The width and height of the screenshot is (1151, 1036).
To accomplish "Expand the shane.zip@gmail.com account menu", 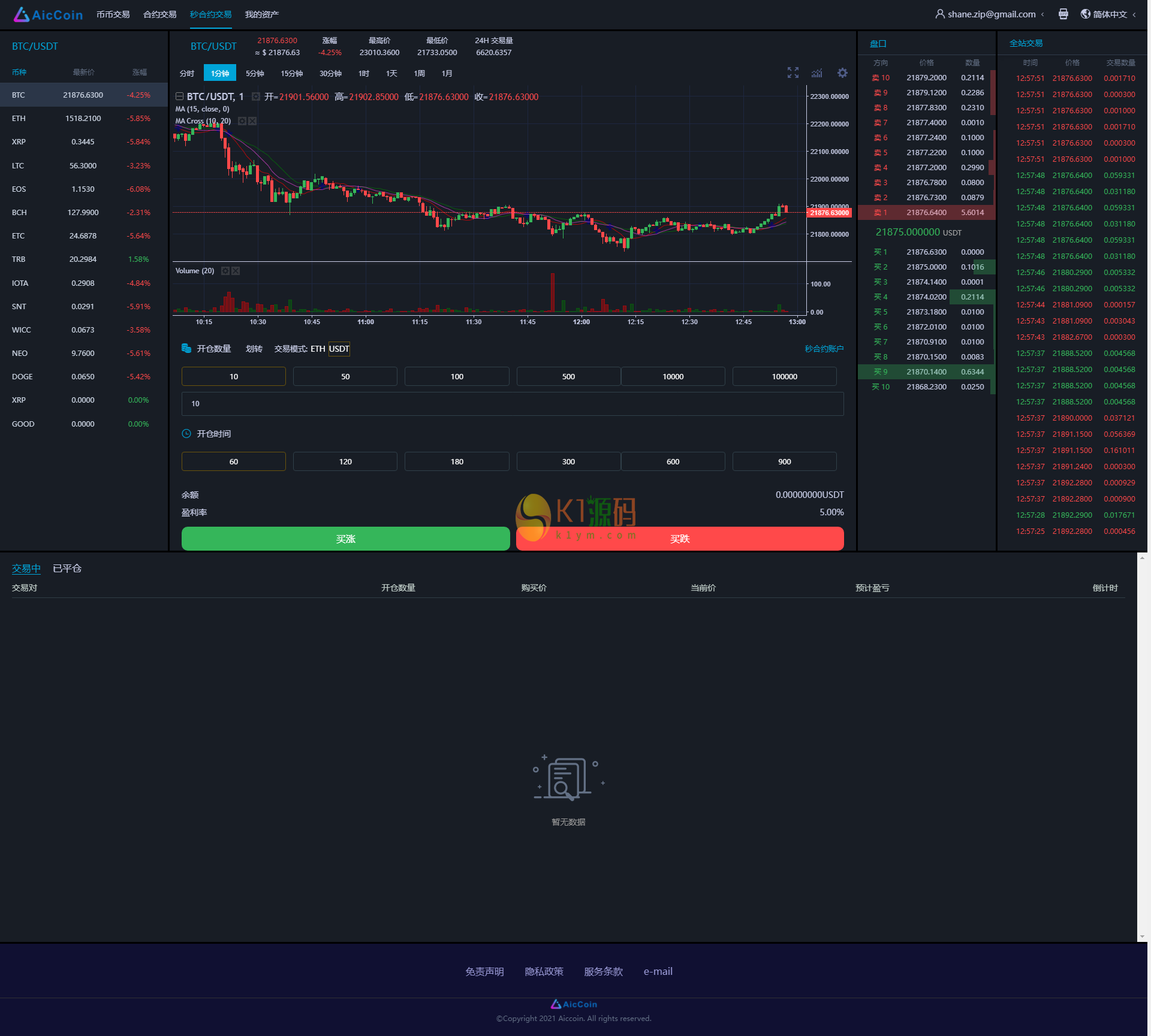I will pos(991,14).
